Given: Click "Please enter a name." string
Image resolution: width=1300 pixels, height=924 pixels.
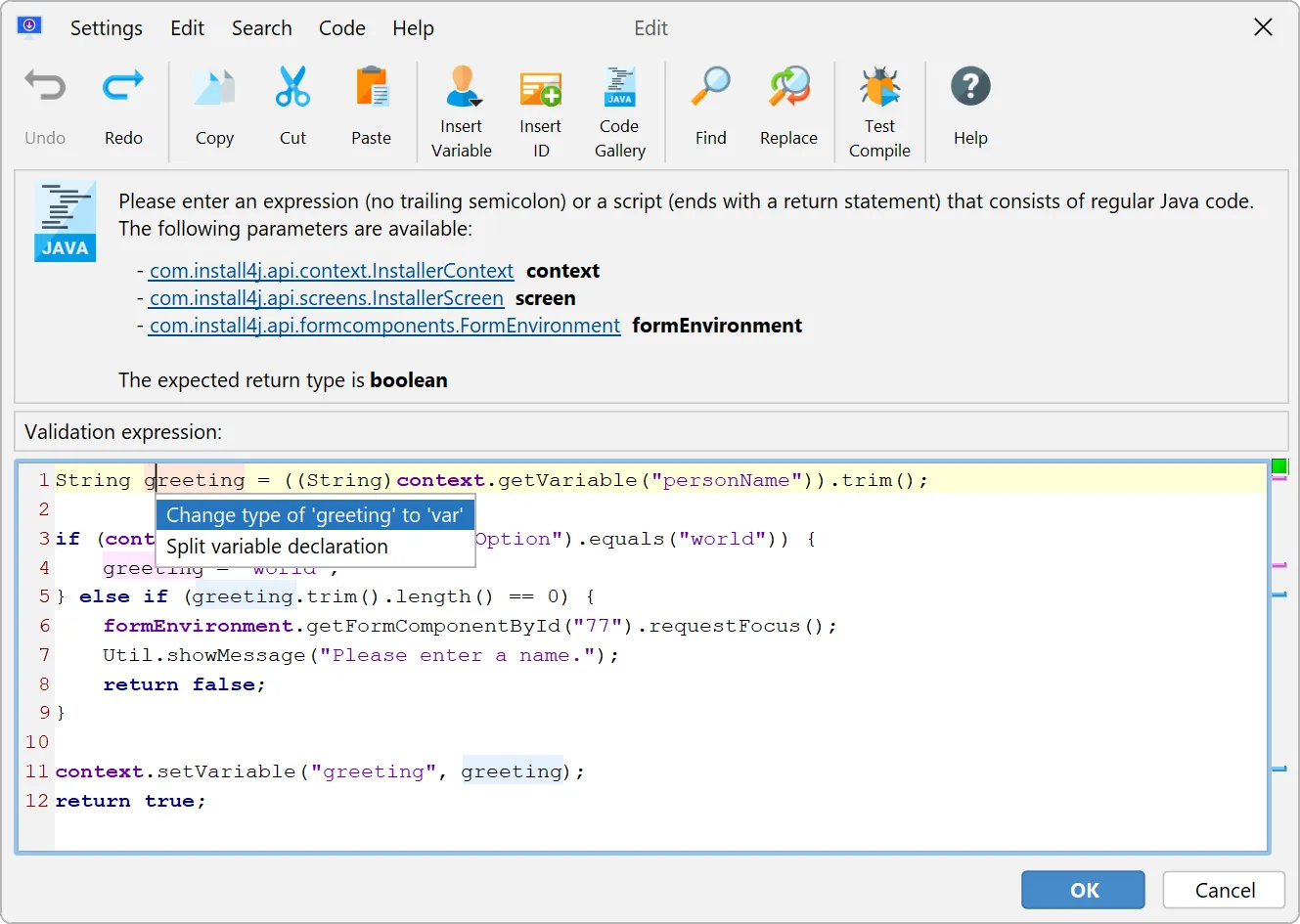Looking at the screenshot, I should click(x=458, y=655).
